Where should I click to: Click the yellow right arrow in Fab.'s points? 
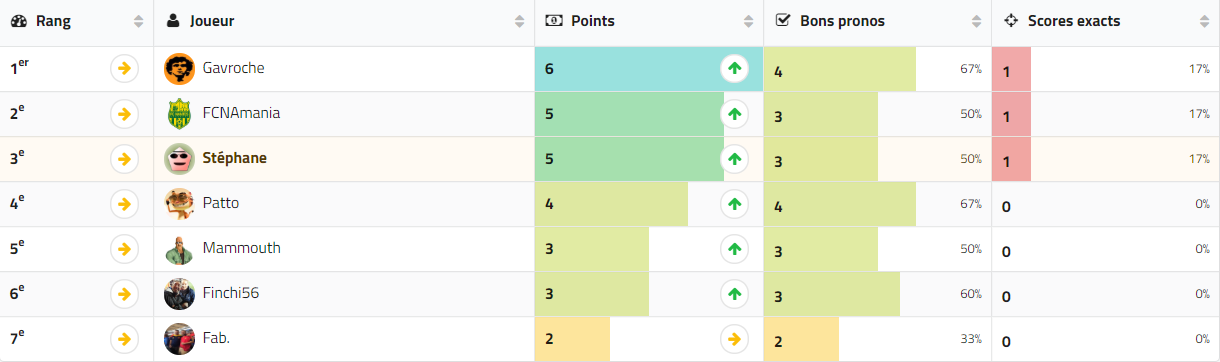(x=735, y=339)
